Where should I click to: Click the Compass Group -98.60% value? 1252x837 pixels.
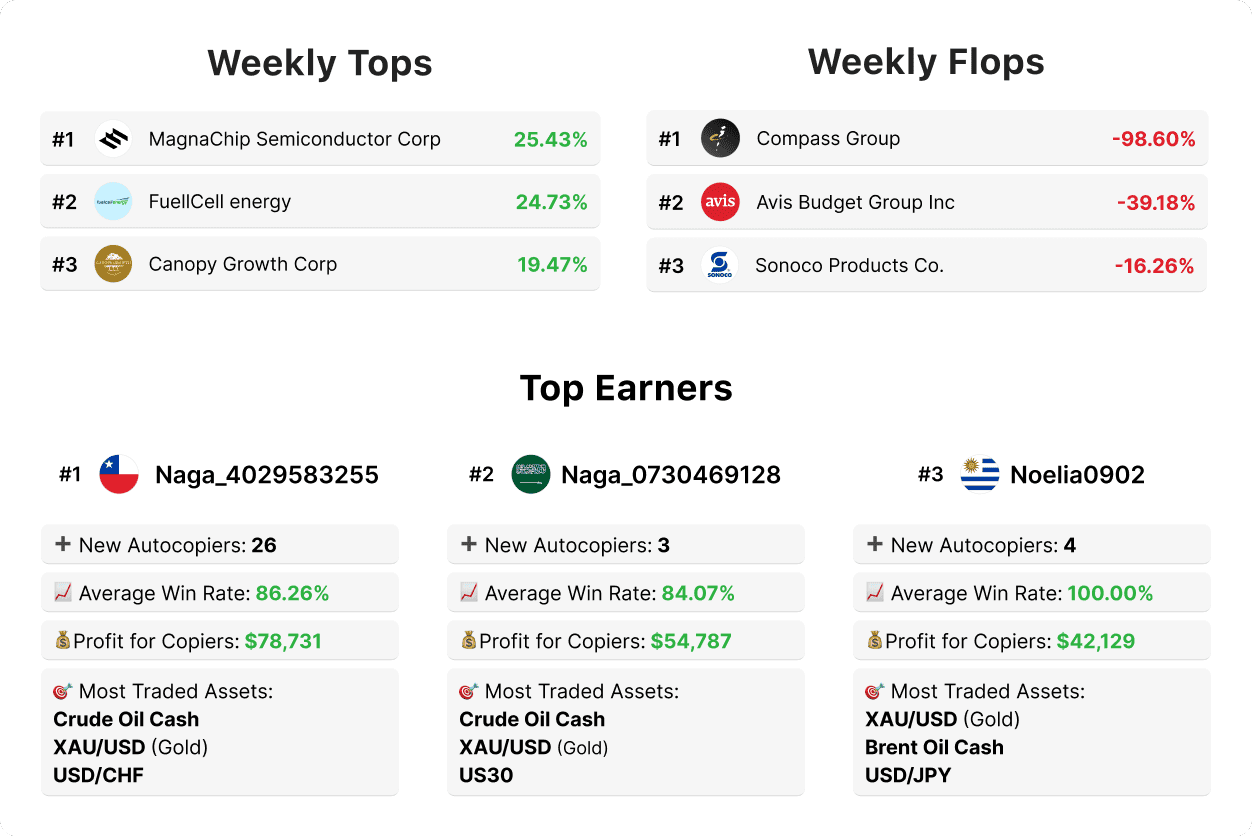(1153, 140)
